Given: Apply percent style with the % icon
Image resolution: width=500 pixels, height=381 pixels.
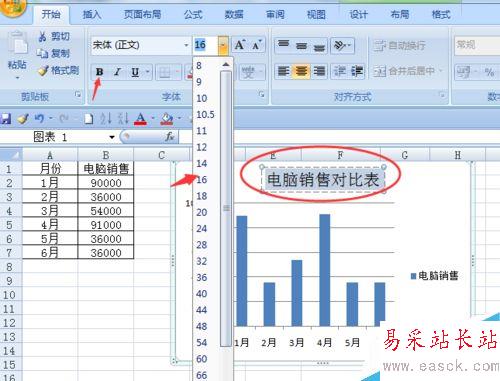Looking at the screenshot, I should 489,72.
